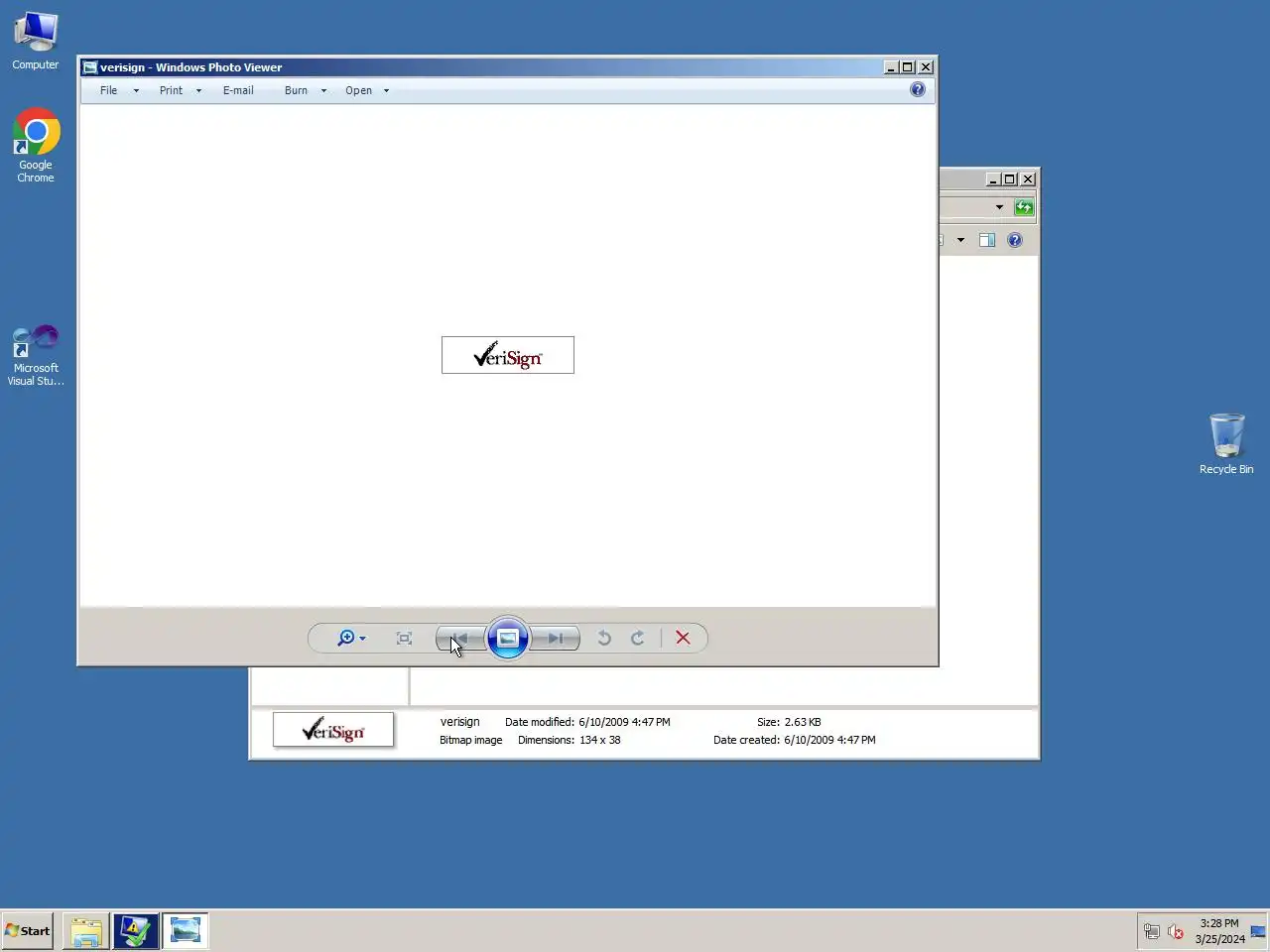Open the Burn menu
This screenshot has width=1270, height=952.
point(296,90)
